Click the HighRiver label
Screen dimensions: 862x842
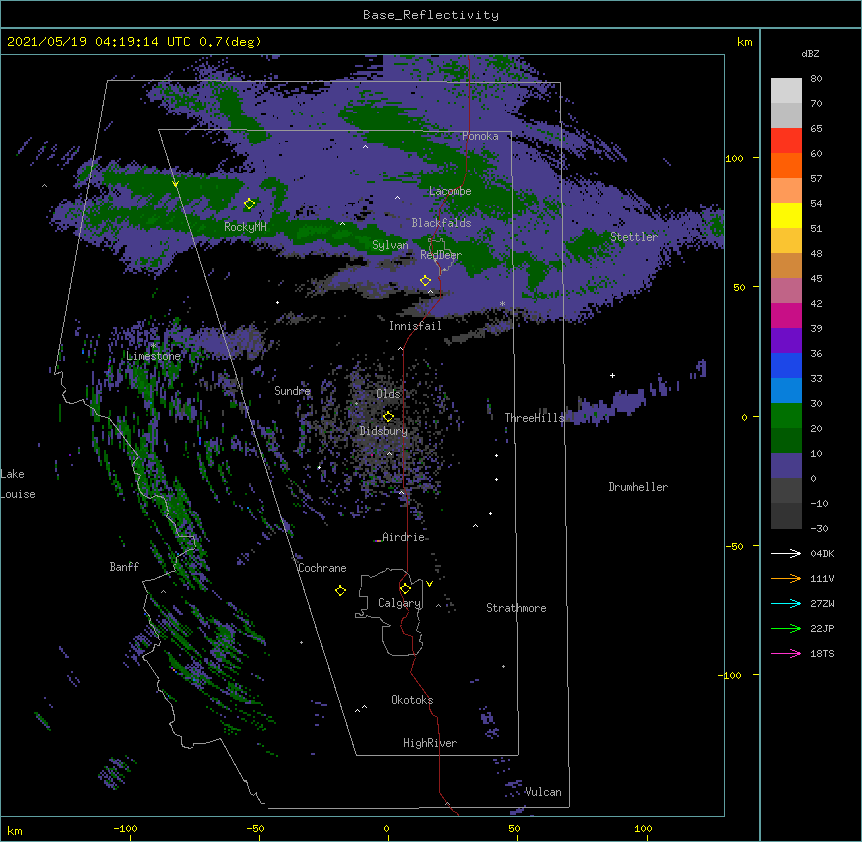430,743
